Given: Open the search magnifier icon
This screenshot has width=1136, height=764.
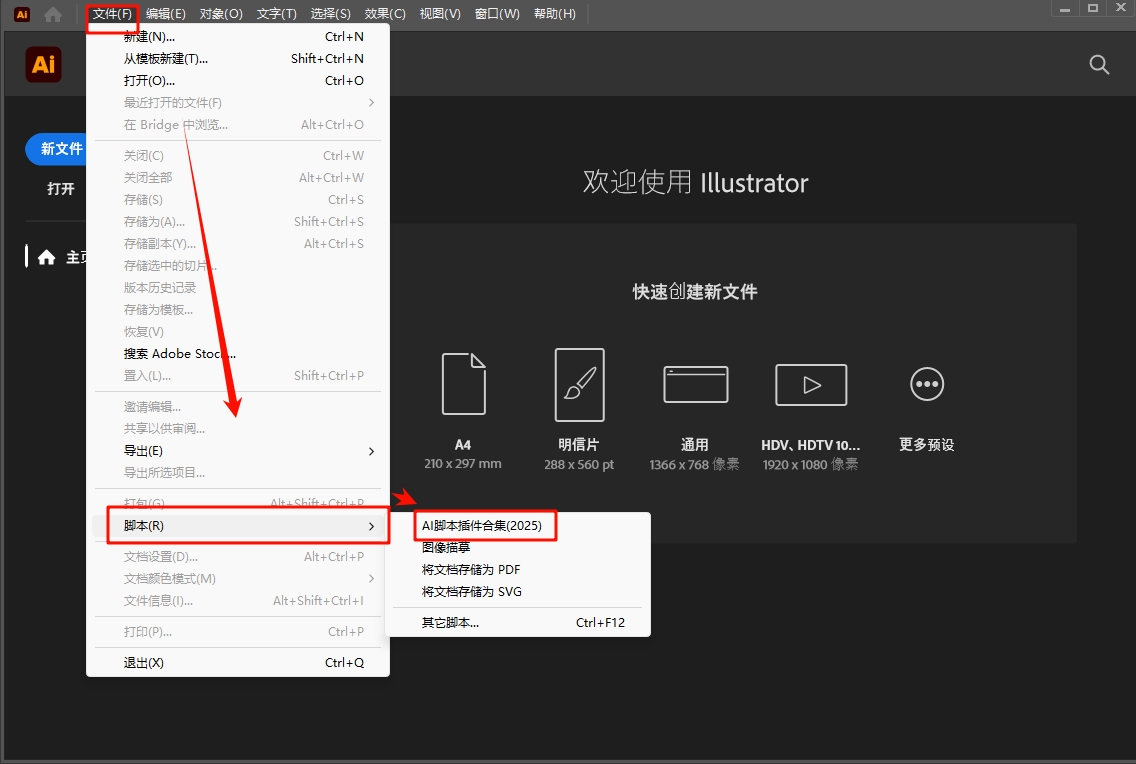Looking at the screenshot, I should 1099,64.
